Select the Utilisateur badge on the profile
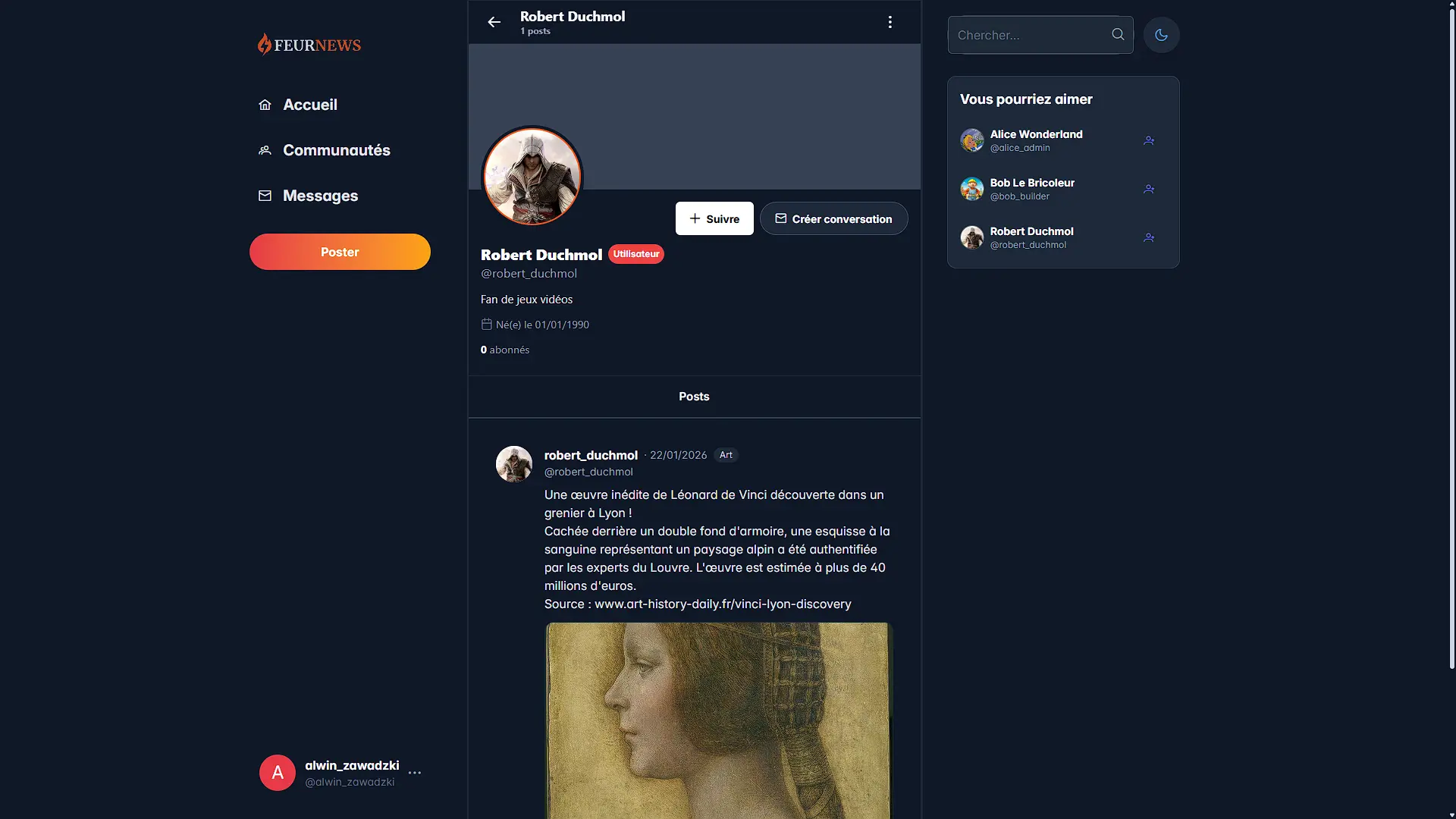This screenshot has height=819, width=1456. (635, 254)
